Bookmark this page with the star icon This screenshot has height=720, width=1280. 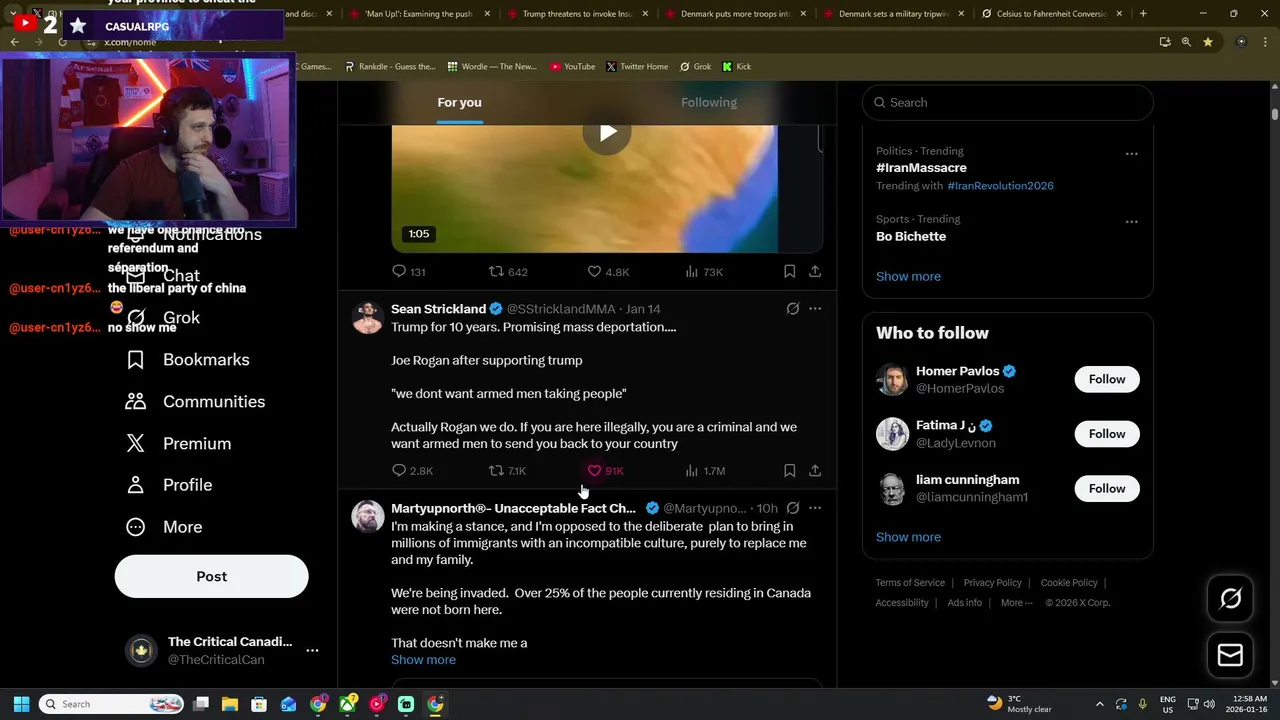pos(1208,42)
